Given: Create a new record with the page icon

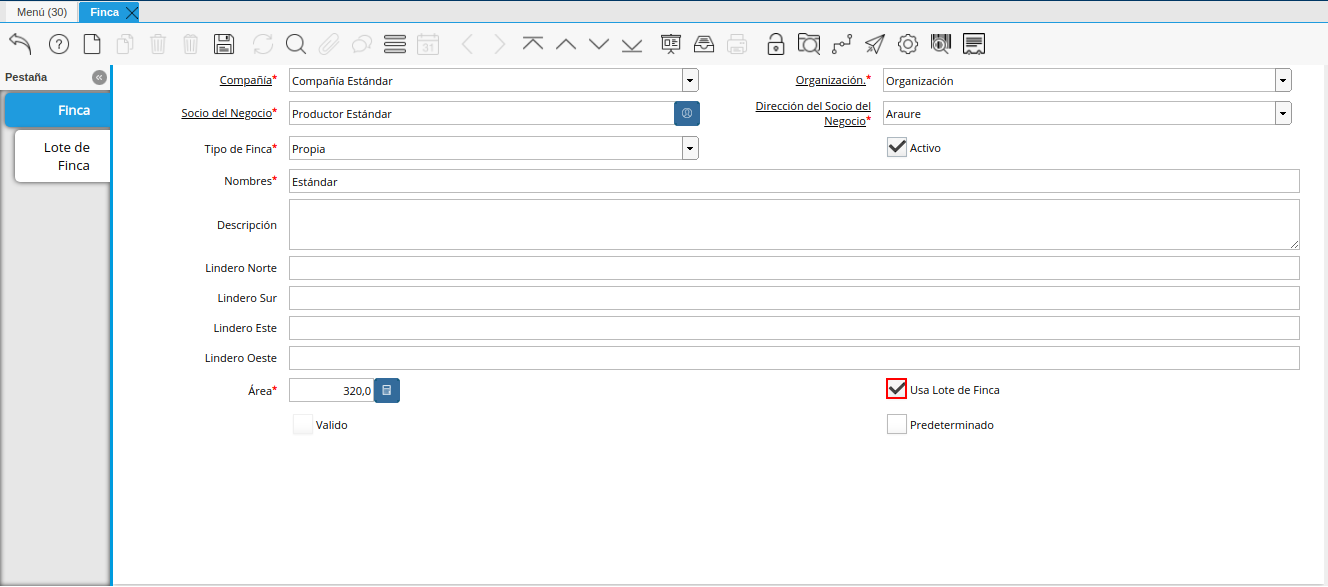Looking at the screenshot, I should pyautogui.click(x=92, y=44).
